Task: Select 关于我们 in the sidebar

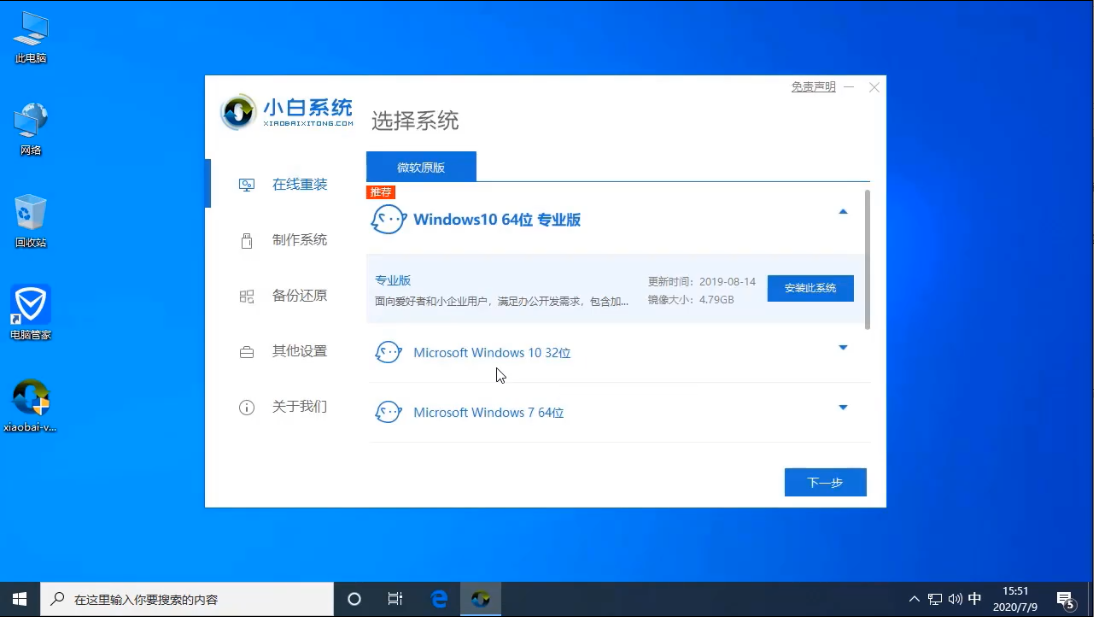Action: pos(245,407)
